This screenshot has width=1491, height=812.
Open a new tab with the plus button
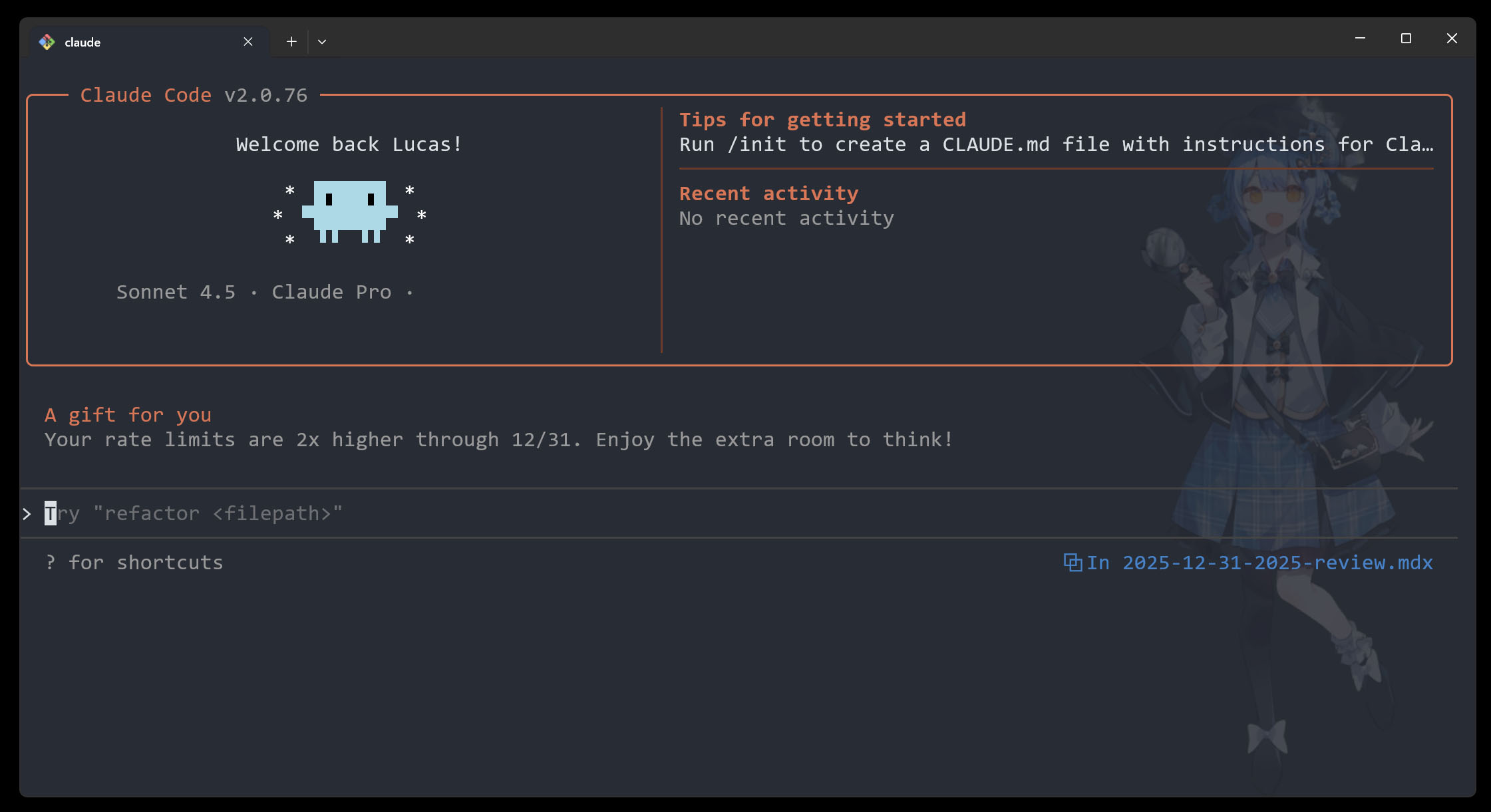(291, 42)
